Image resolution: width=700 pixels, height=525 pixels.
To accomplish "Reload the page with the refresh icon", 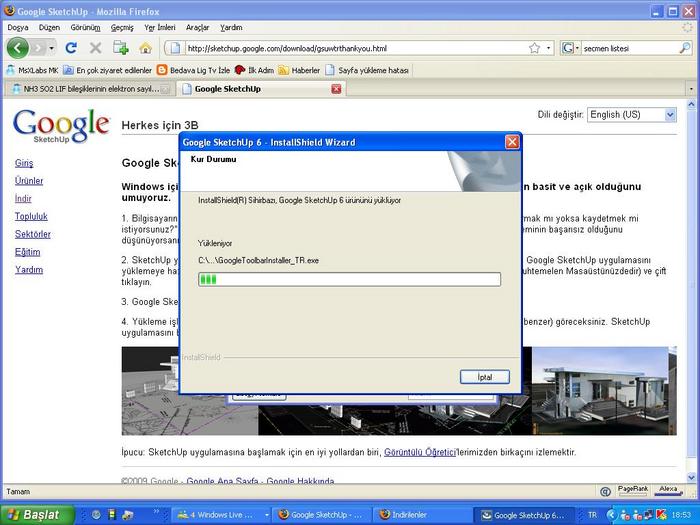I will pyautogui.click(x=71, y=47).
